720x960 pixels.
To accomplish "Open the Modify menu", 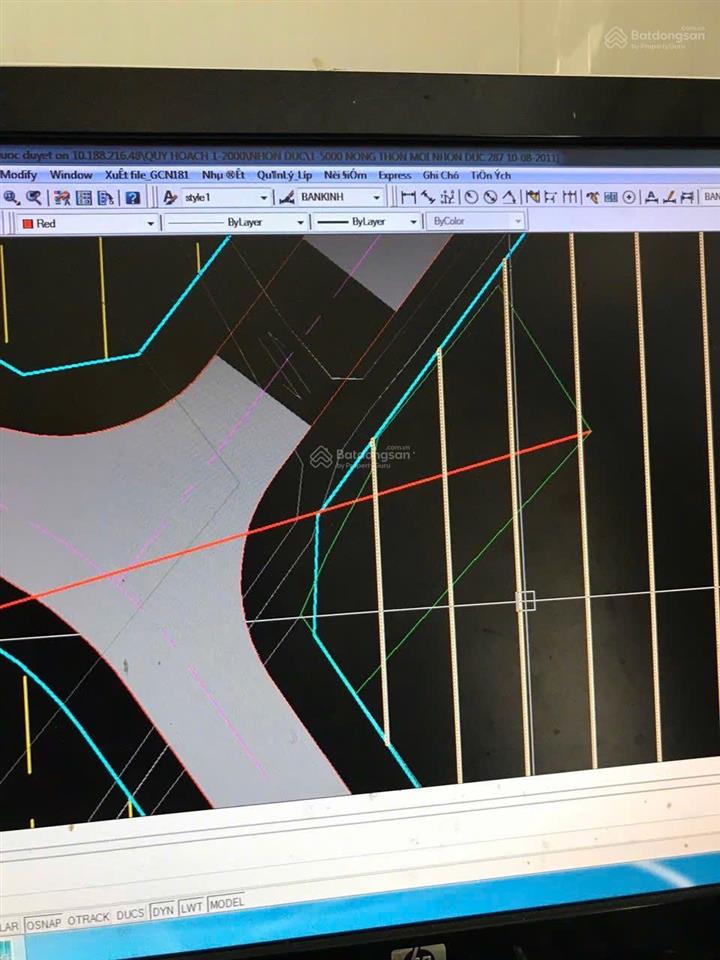I will pos(18,175).
